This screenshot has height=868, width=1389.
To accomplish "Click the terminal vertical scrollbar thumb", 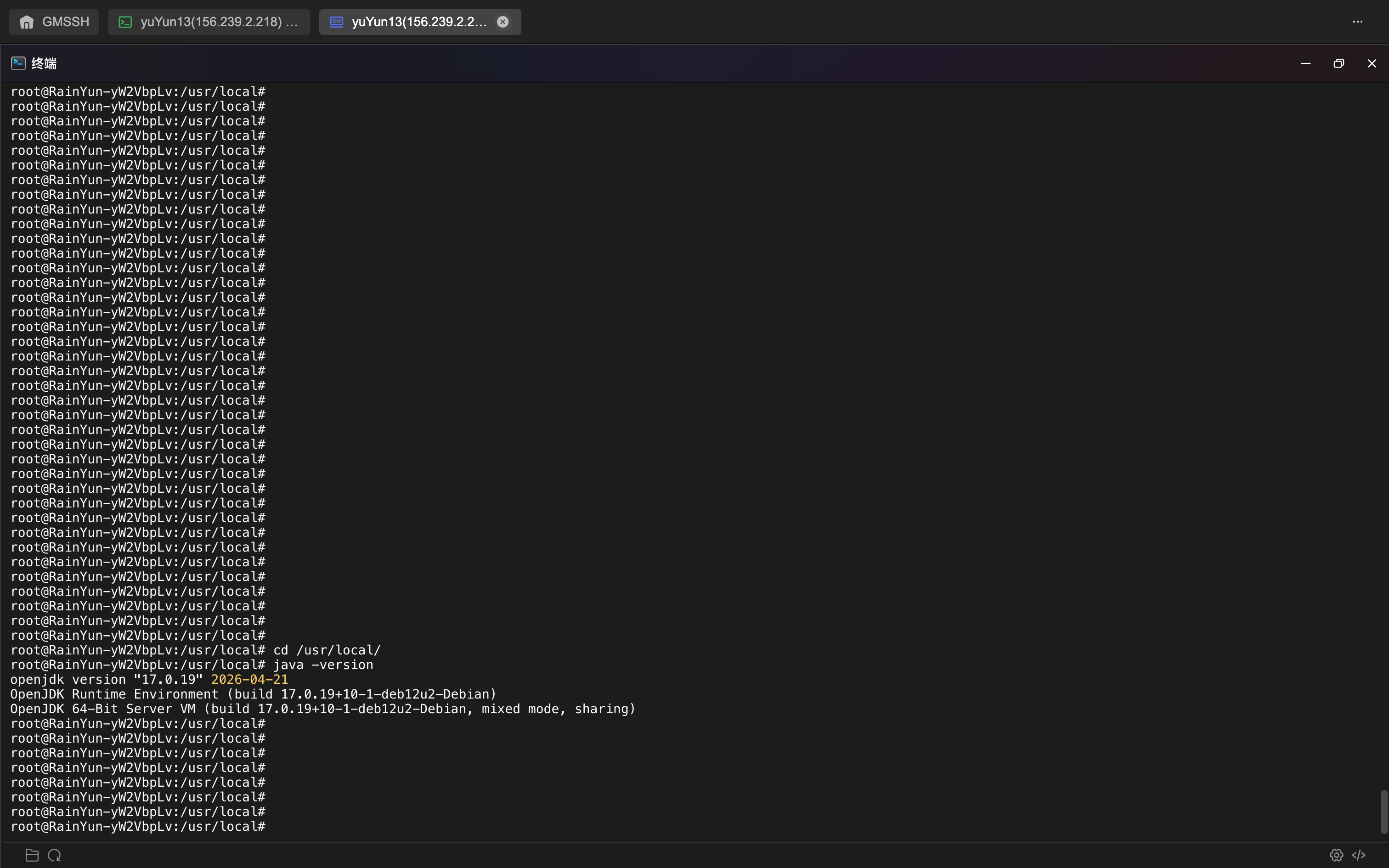I will tap(1384, 812).
